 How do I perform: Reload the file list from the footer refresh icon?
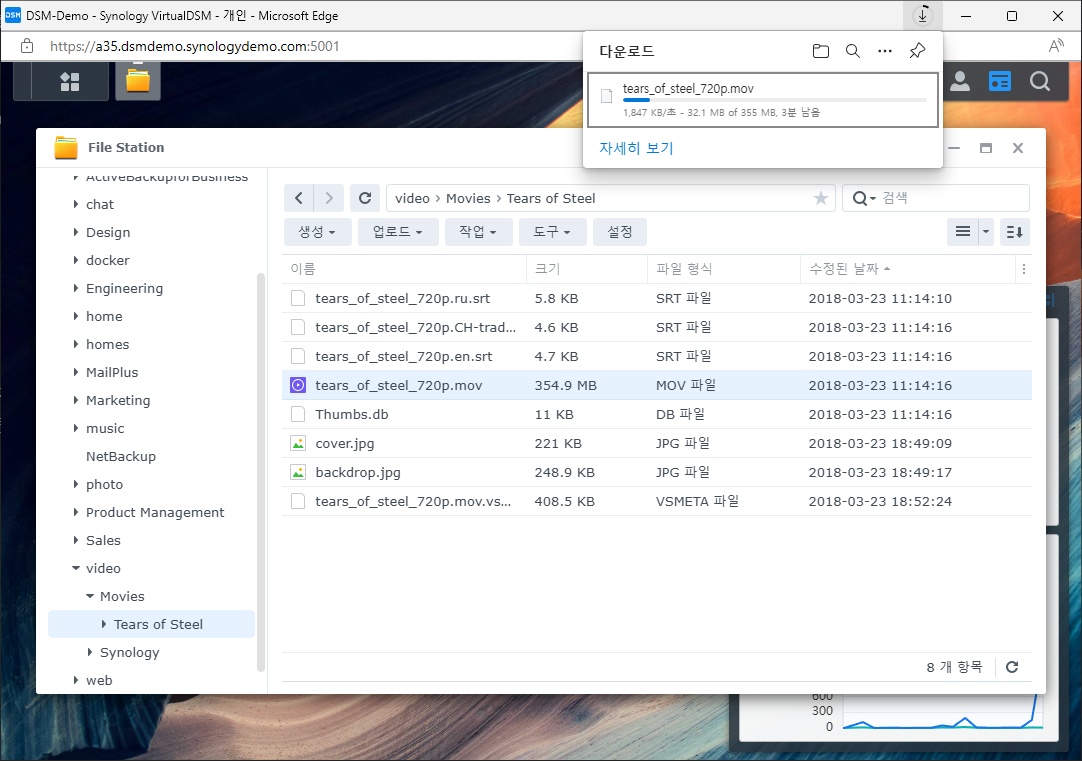coord(1012,667)
